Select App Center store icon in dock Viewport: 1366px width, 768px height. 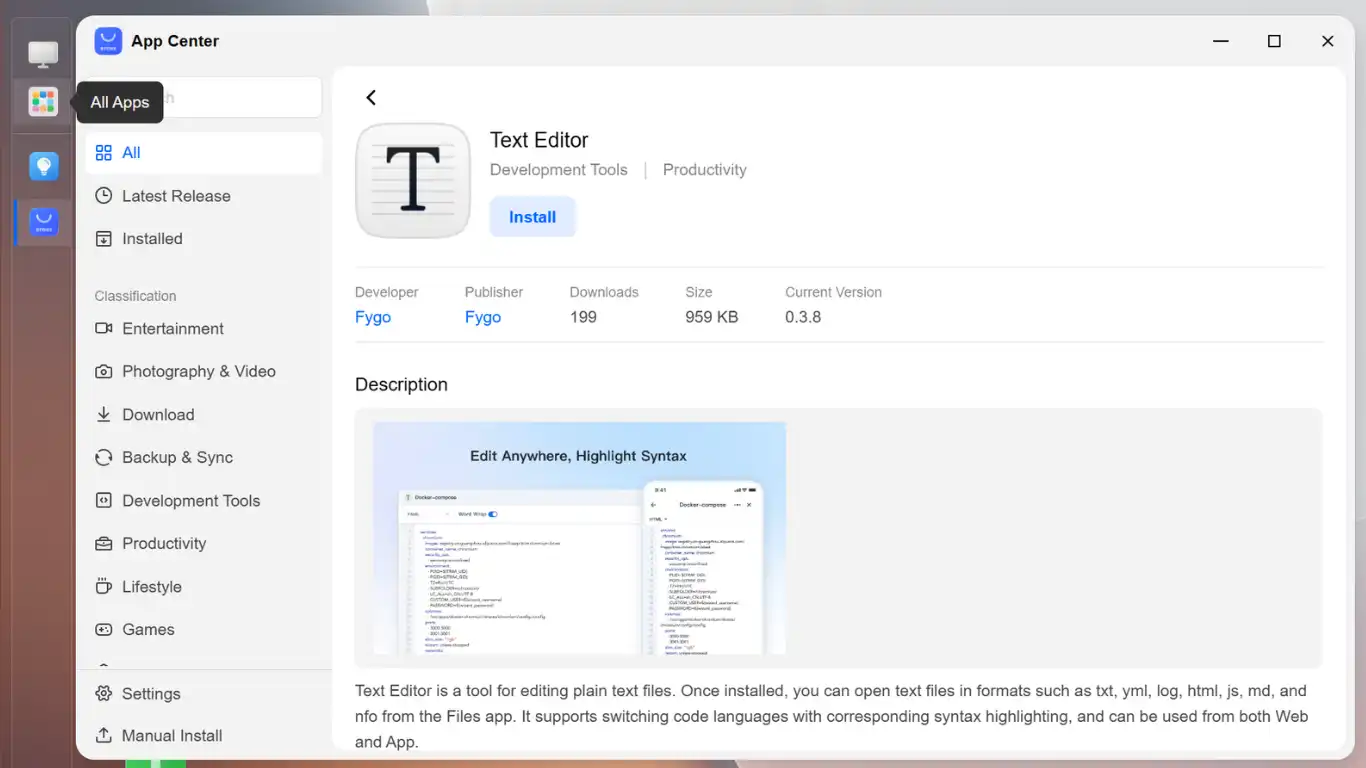[43, 222]
